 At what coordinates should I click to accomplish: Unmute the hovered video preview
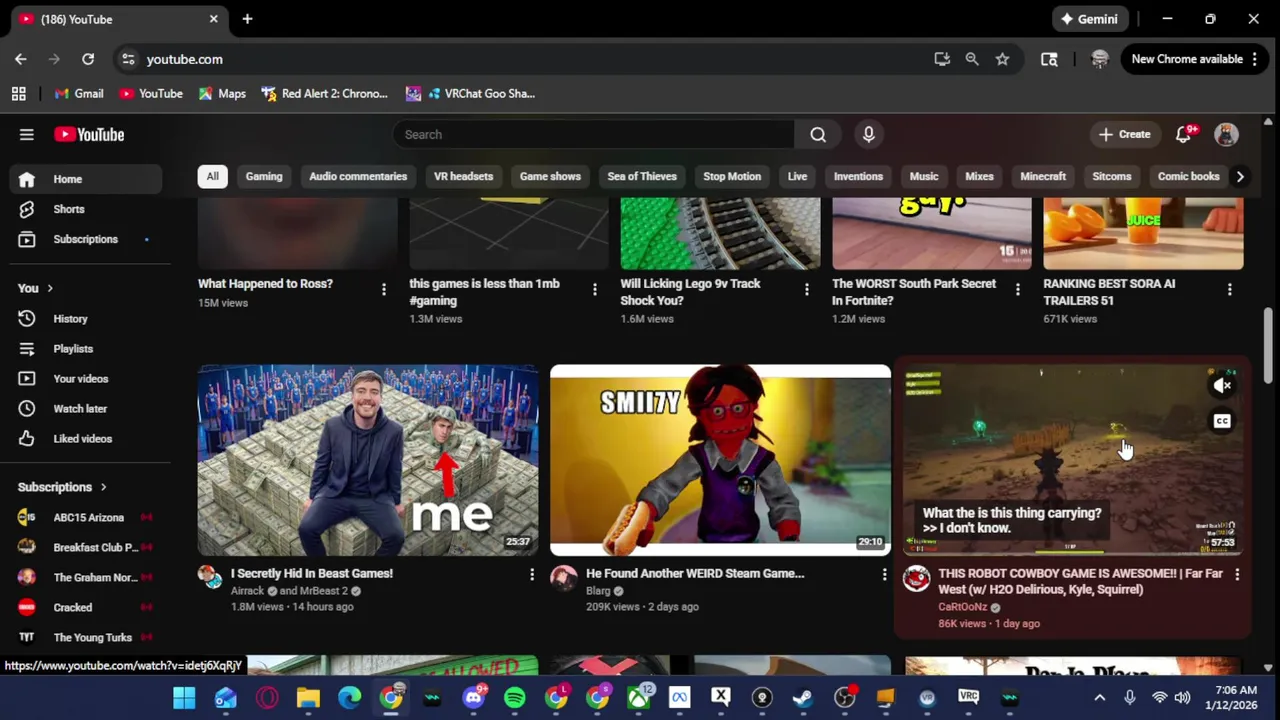pyautogui.click(x=1222, y=385)
